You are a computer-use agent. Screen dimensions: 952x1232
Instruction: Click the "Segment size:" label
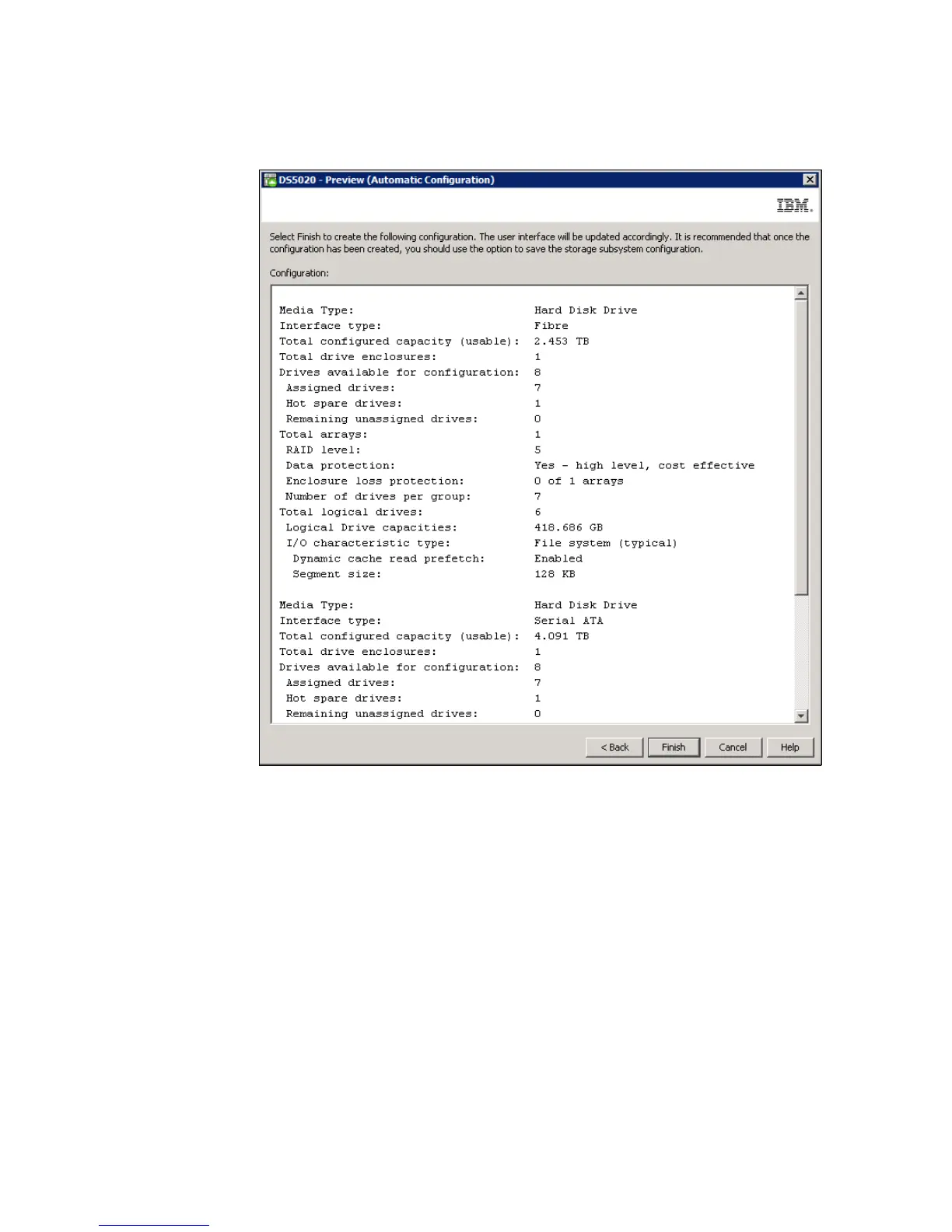coord(337,574)
